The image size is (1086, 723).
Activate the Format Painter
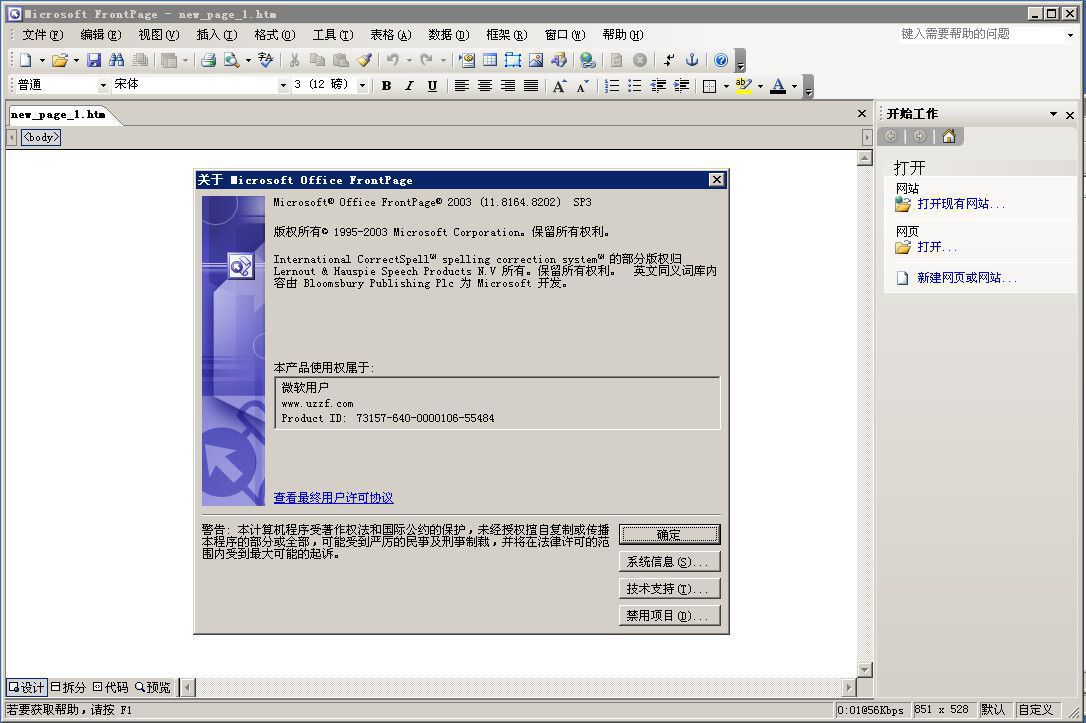pos(362,60)
